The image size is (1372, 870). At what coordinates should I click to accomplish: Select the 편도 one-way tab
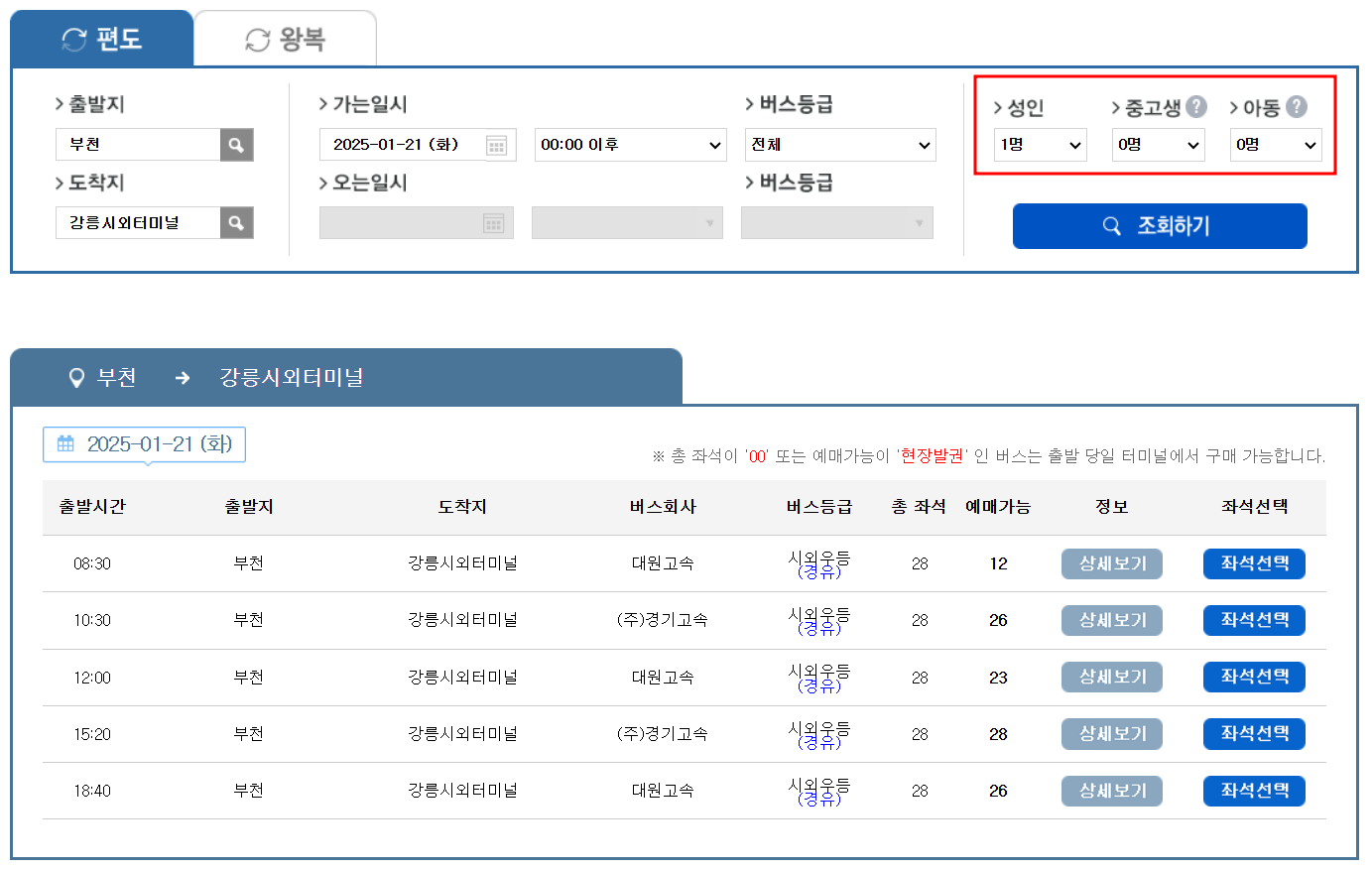tap(102, 39)
